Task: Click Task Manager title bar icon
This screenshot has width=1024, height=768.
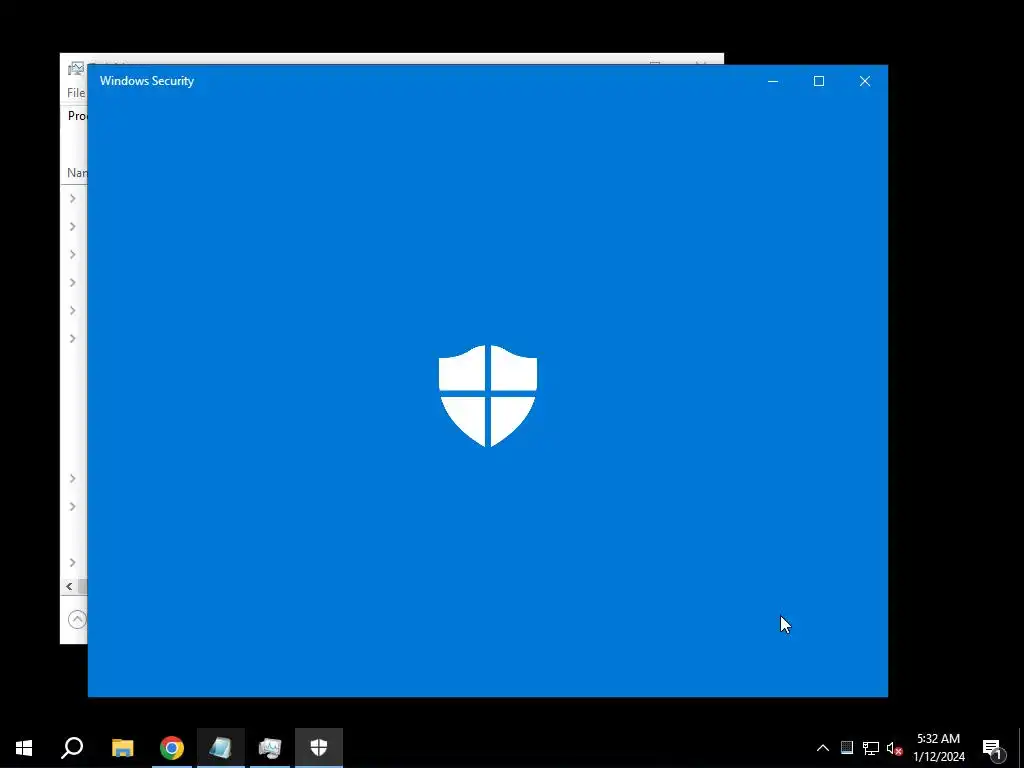Action: [76, 69]
